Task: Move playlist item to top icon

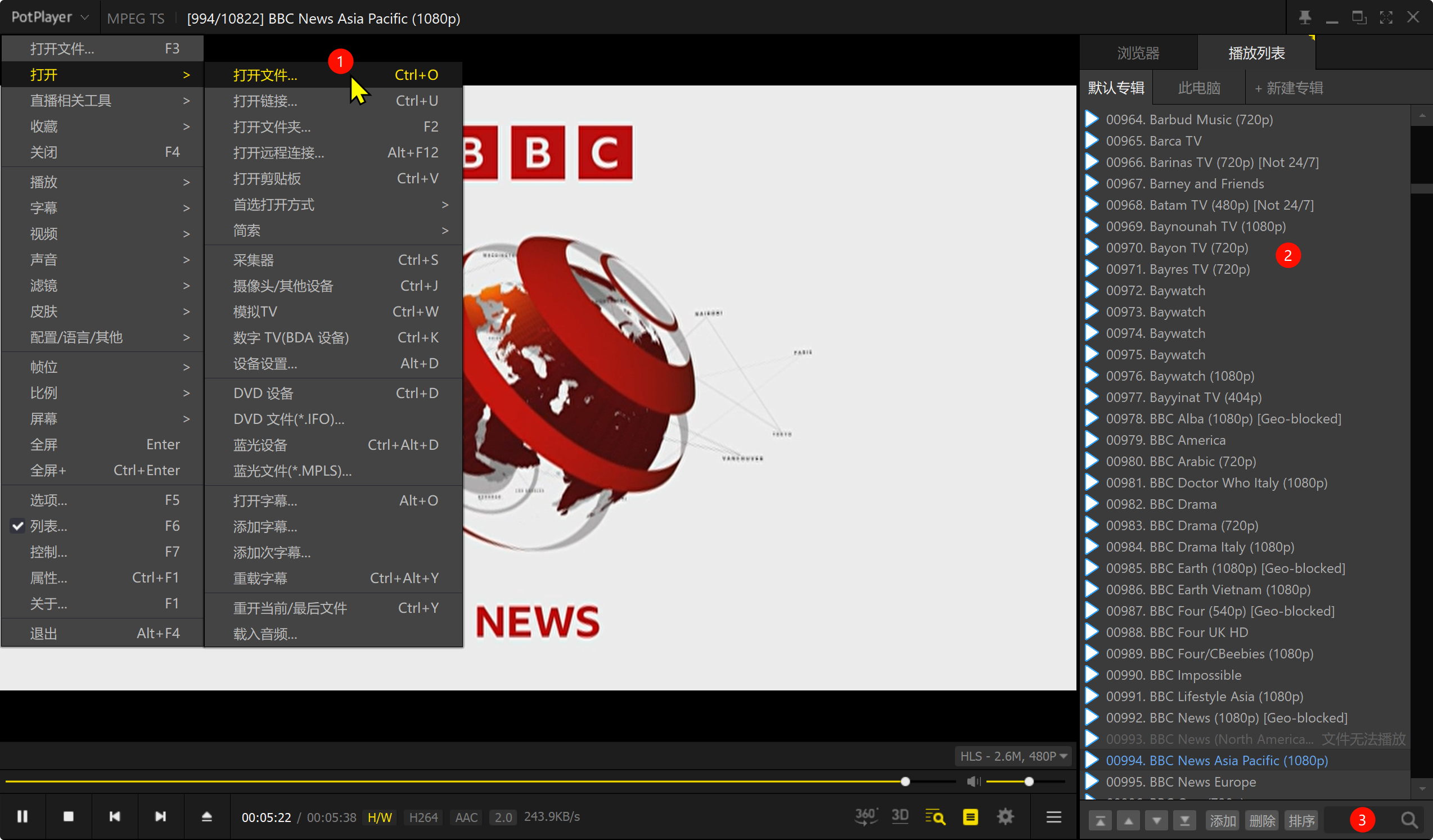Action: coord(1100,821)
